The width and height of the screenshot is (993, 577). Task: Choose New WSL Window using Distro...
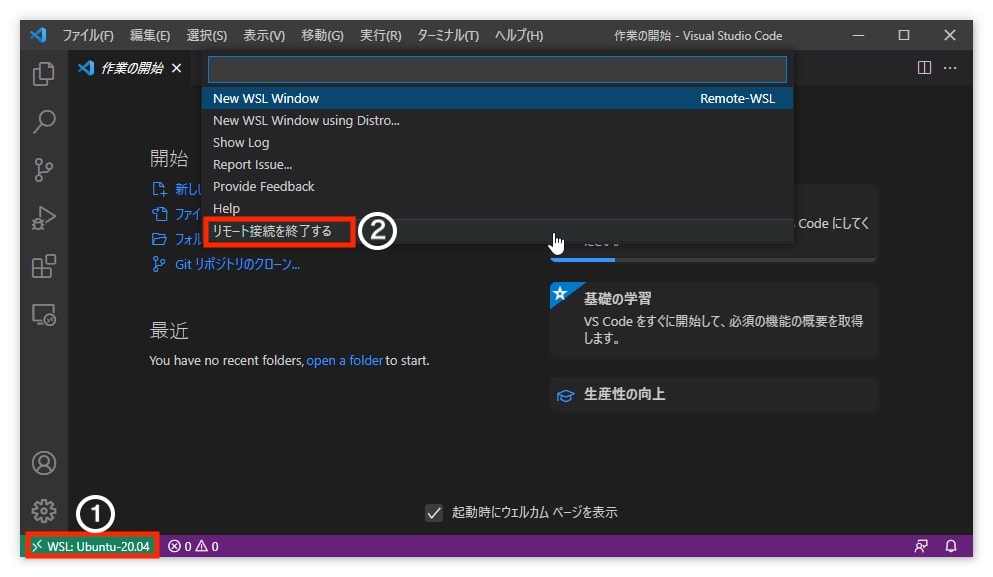click(497, 120)
